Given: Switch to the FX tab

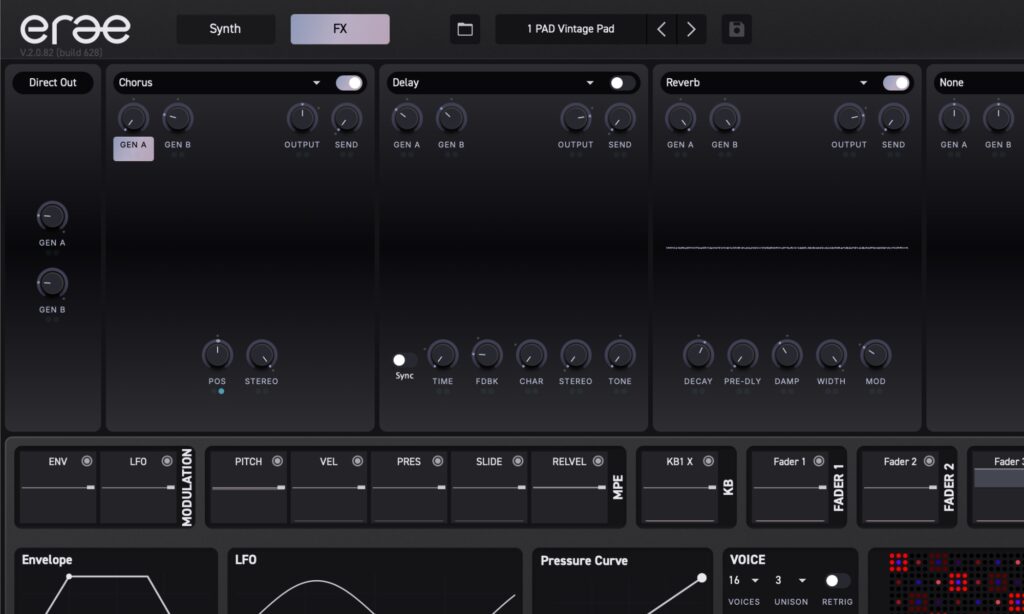Looking at the screenshot, I should (x=340, y=29).
